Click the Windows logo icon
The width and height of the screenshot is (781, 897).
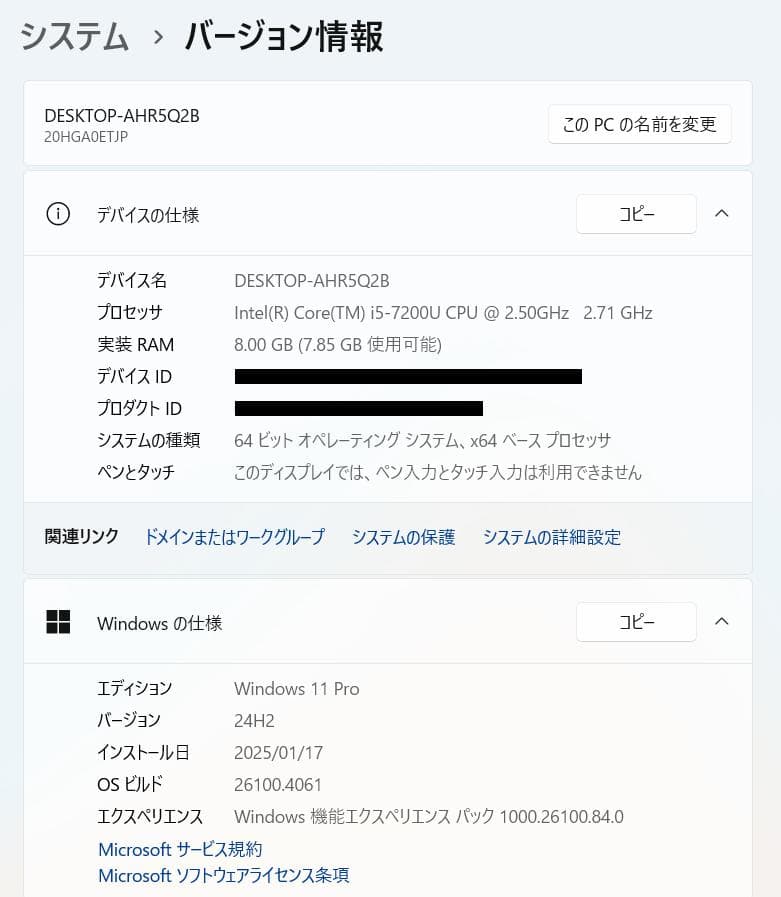(x=58, y=622)
